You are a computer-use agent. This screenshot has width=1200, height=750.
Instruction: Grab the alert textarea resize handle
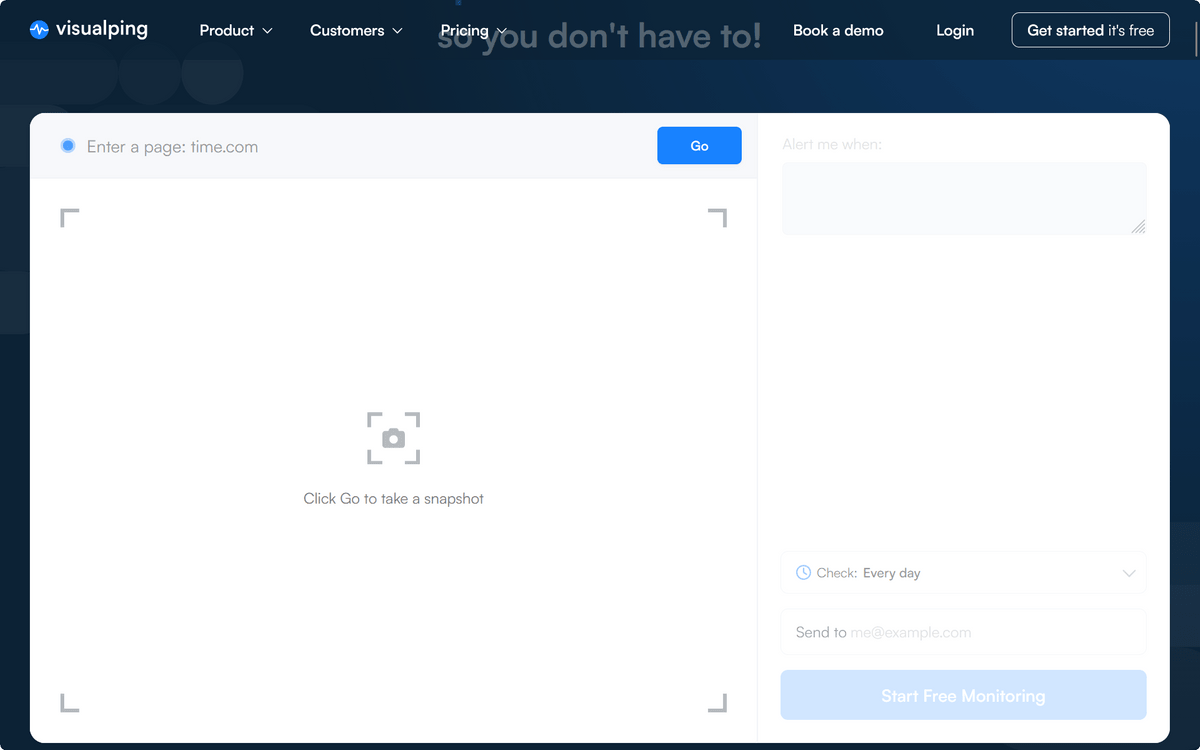tap(1138, 227)
